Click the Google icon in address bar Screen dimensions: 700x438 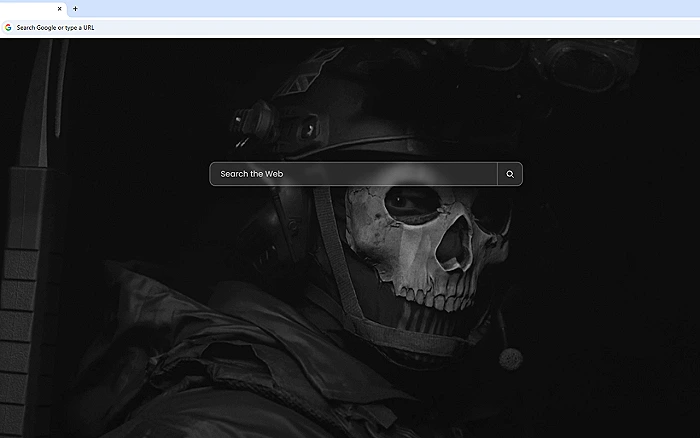pyautogui.click(x=8, y=28)
